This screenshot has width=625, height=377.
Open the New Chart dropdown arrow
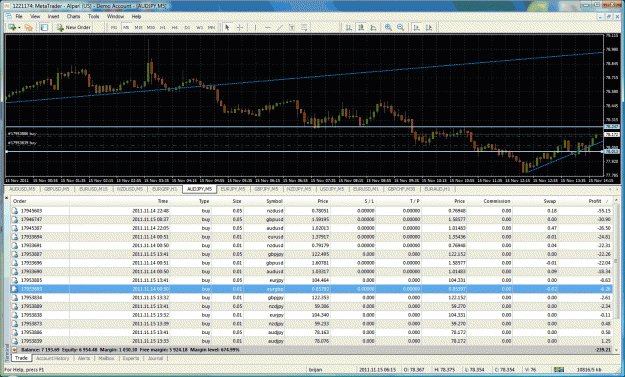point(19,27)
